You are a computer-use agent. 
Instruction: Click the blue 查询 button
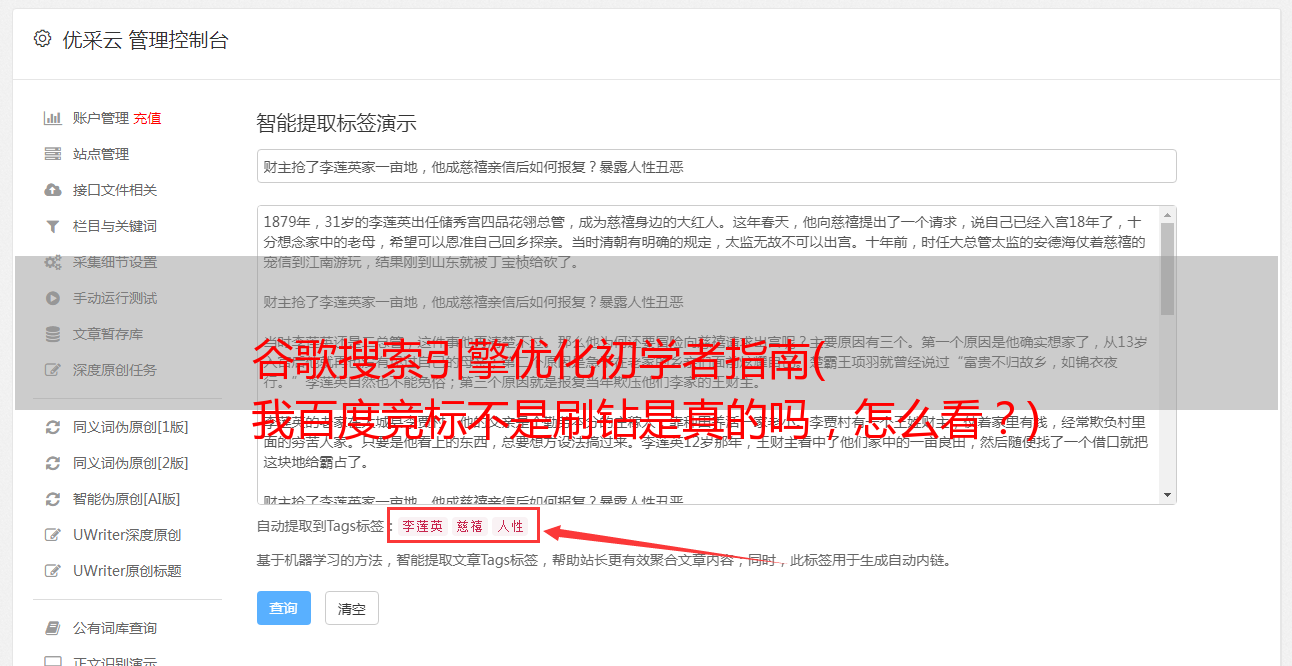point(284,608)
